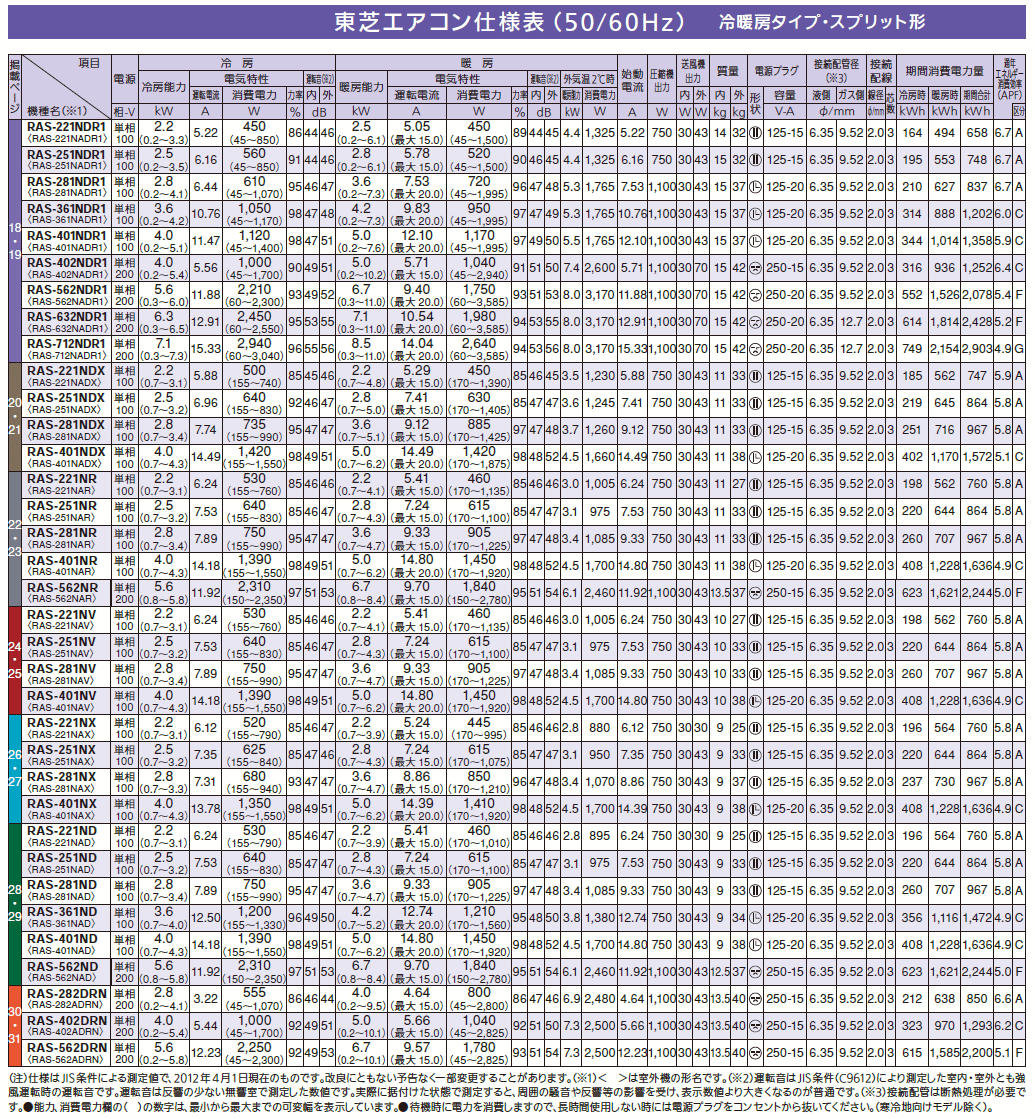Click the cyan page 26-27 side bar
Viewport: 1035px width, 1119px height.
[x=15, y=769]
